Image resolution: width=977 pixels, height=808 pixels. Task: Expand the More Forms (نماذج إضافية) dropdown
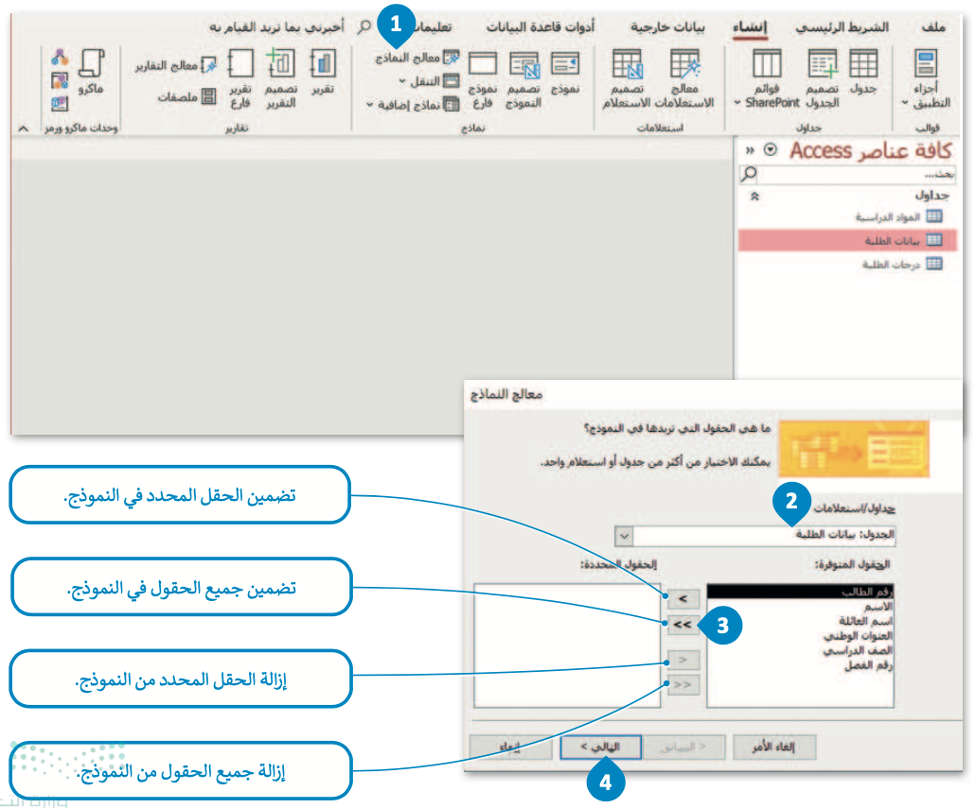click(412, 105)
